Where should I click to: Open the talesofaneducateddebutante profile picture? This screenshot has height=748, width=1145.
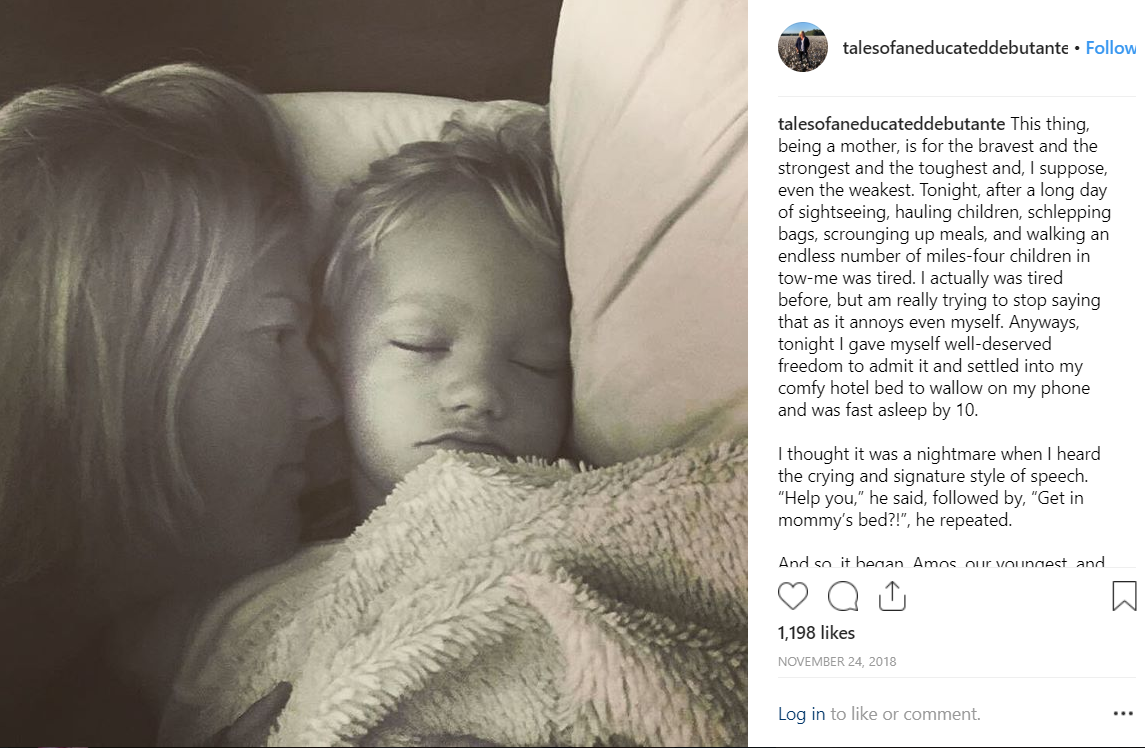point(803,47)
